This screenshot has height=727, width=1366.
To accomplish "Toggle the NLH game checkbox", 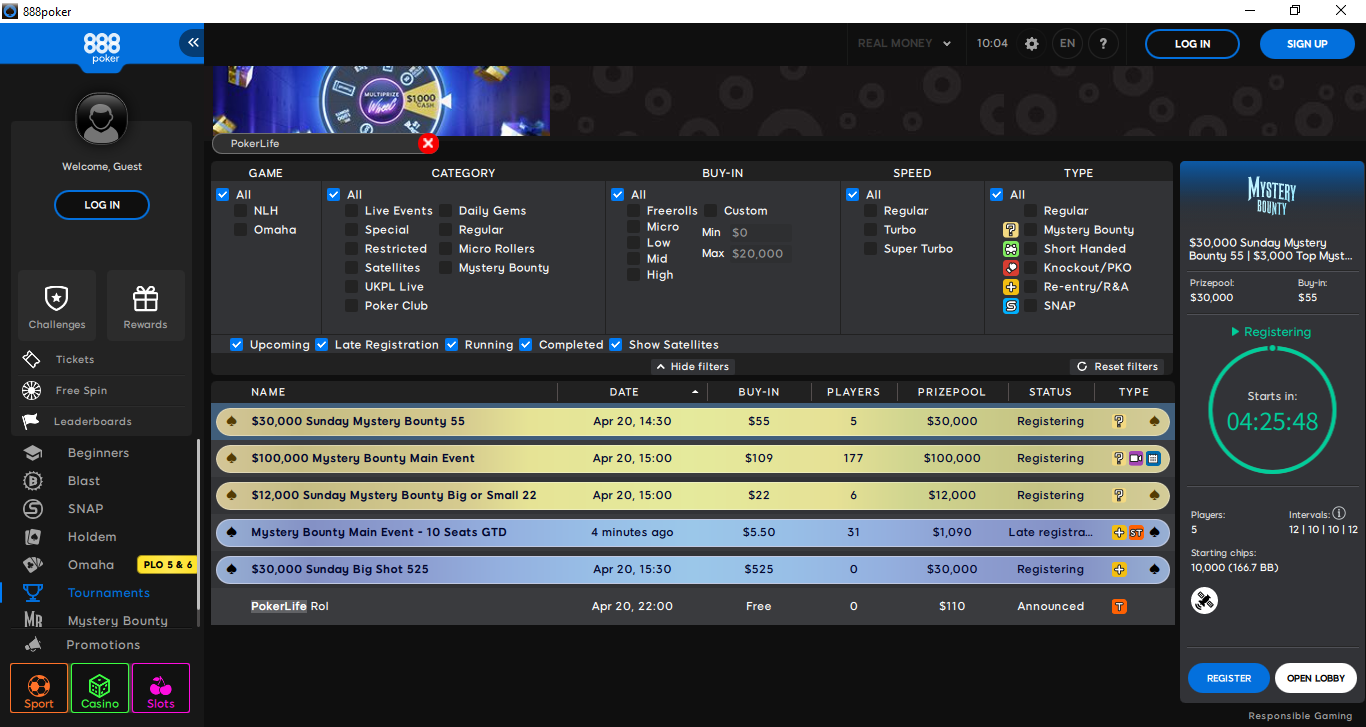I will pos(241,211).
